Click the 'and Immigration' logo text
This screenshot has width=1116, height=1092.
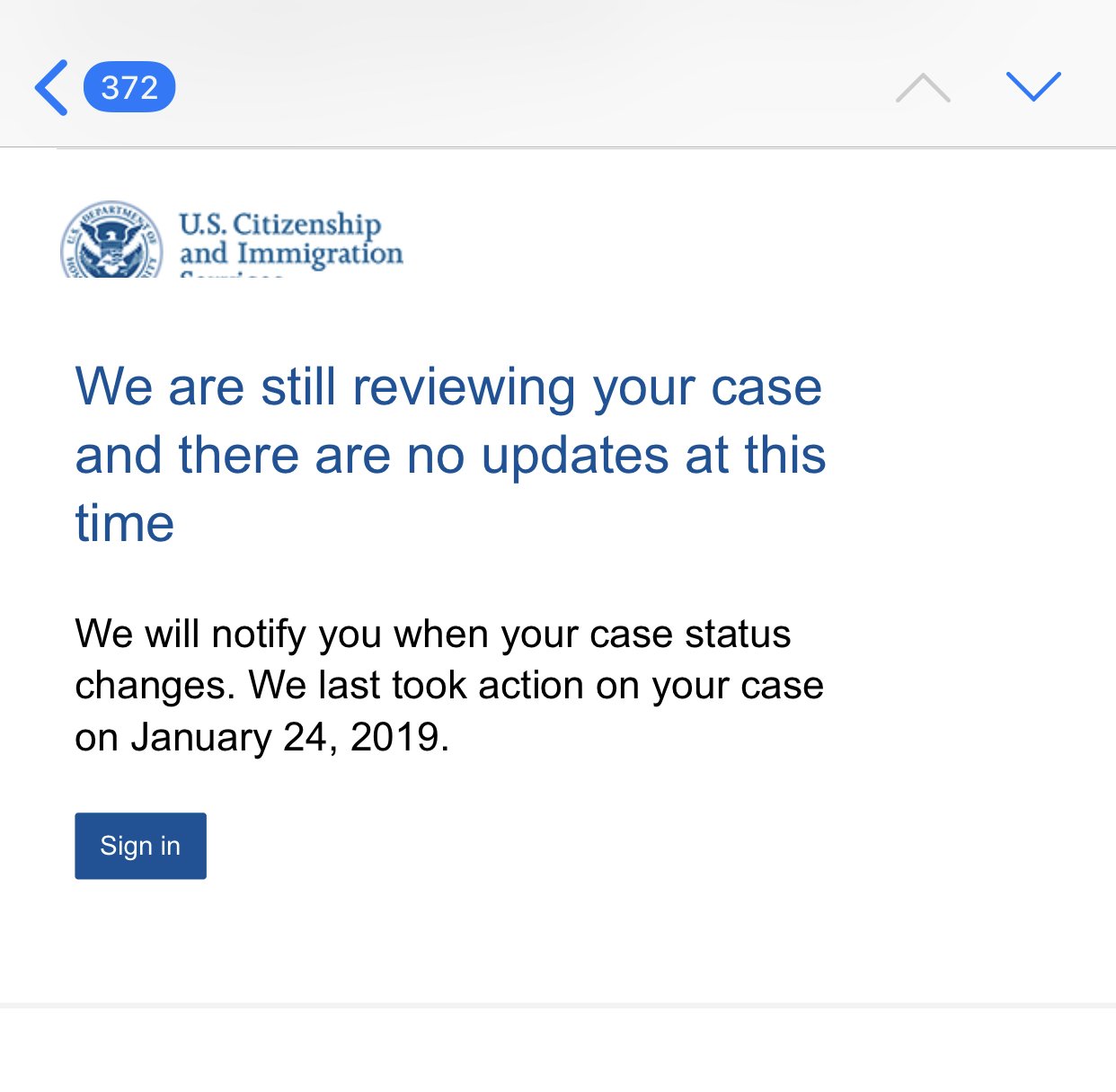pos(291,253)
